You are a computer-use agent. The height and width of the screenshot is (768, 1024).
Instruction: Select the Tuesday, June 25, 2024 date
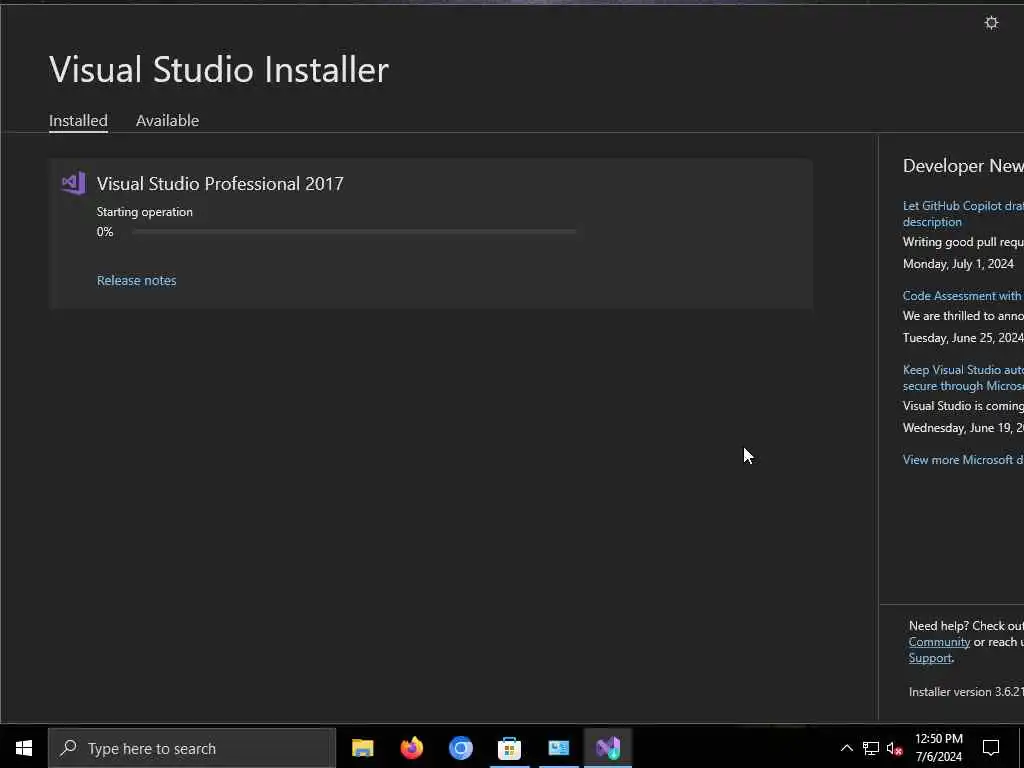pyautogui.click(x=963, y=338)
